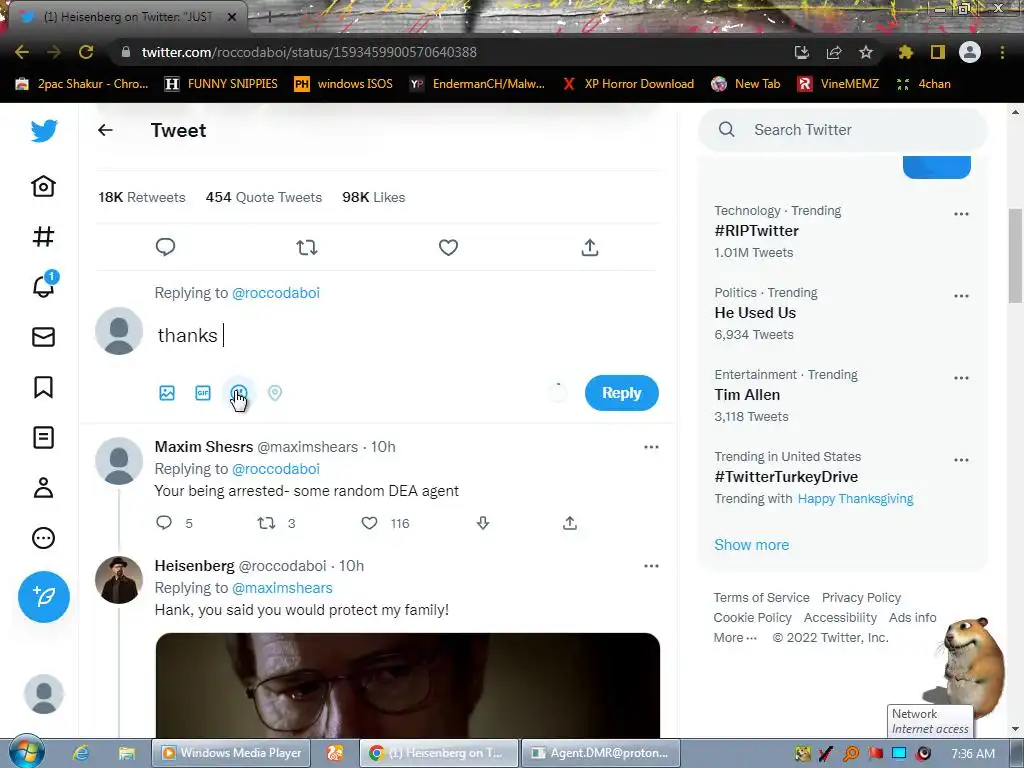1024x768 pixels.
Task: Open Happy Thanksgiving trending link
Action: tap(856, 498)
